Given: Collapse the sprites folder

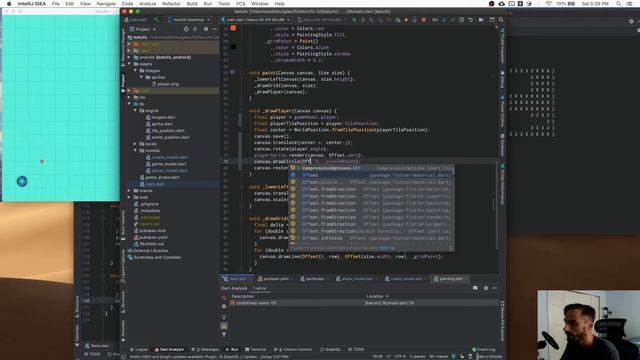Looking at the screenshot, I should tap(142, 77).
